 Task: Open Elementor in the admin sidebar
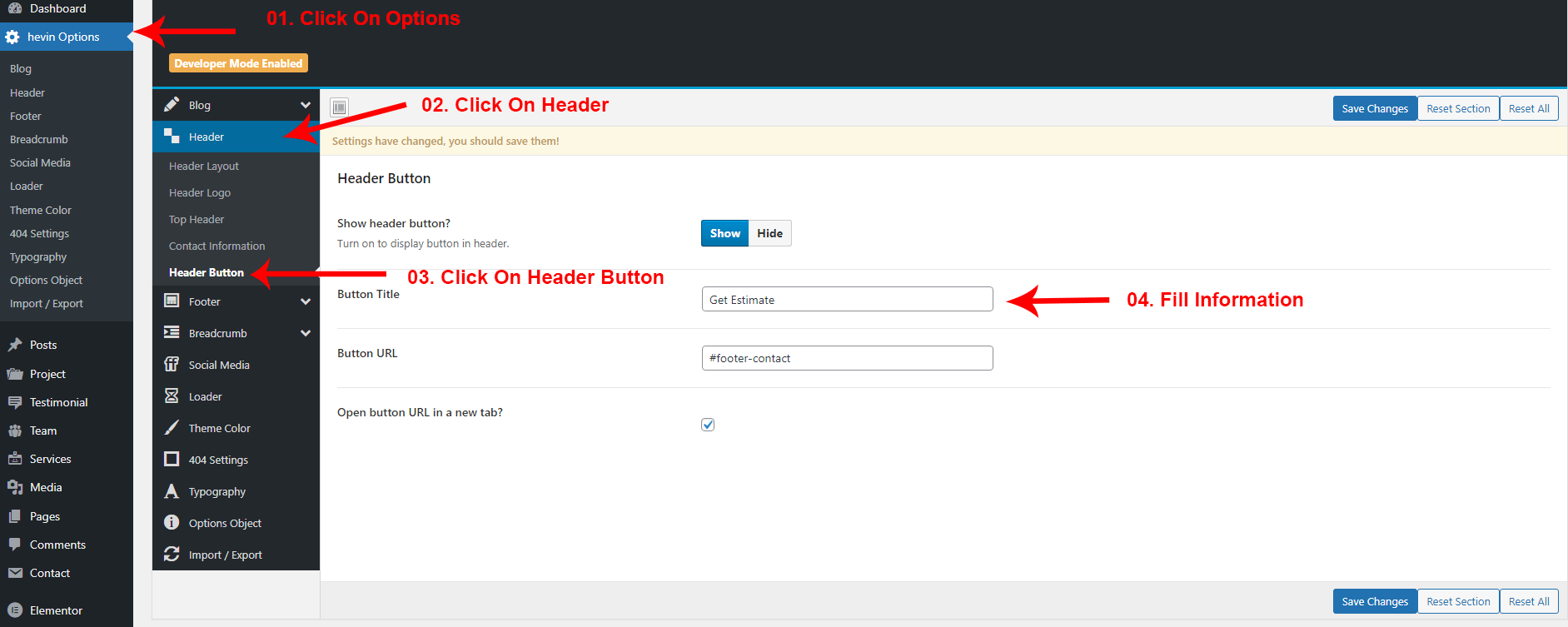pos(56,610)
